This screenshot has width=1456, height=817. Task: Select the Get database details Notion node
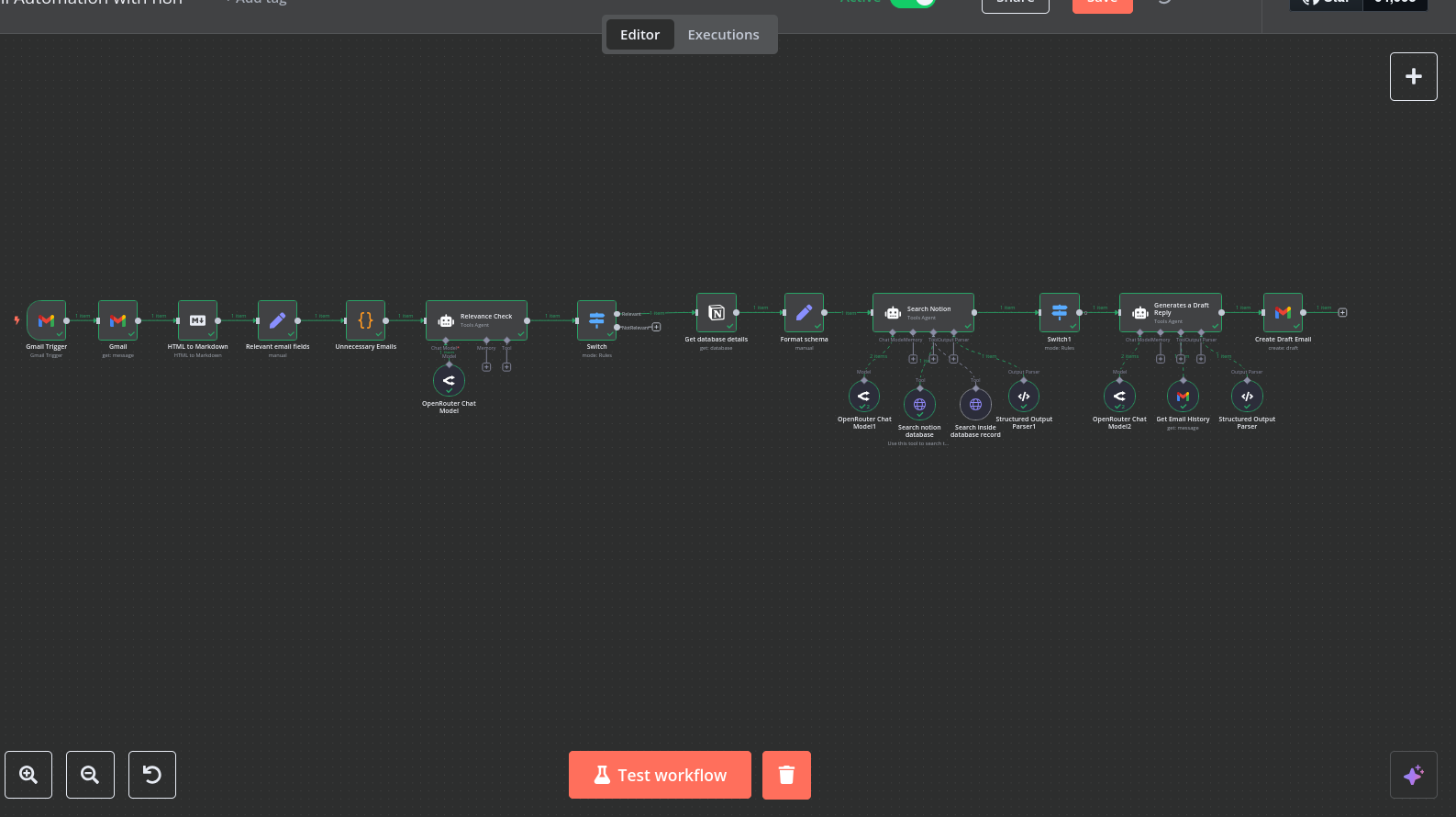click(x=716, y=313)
